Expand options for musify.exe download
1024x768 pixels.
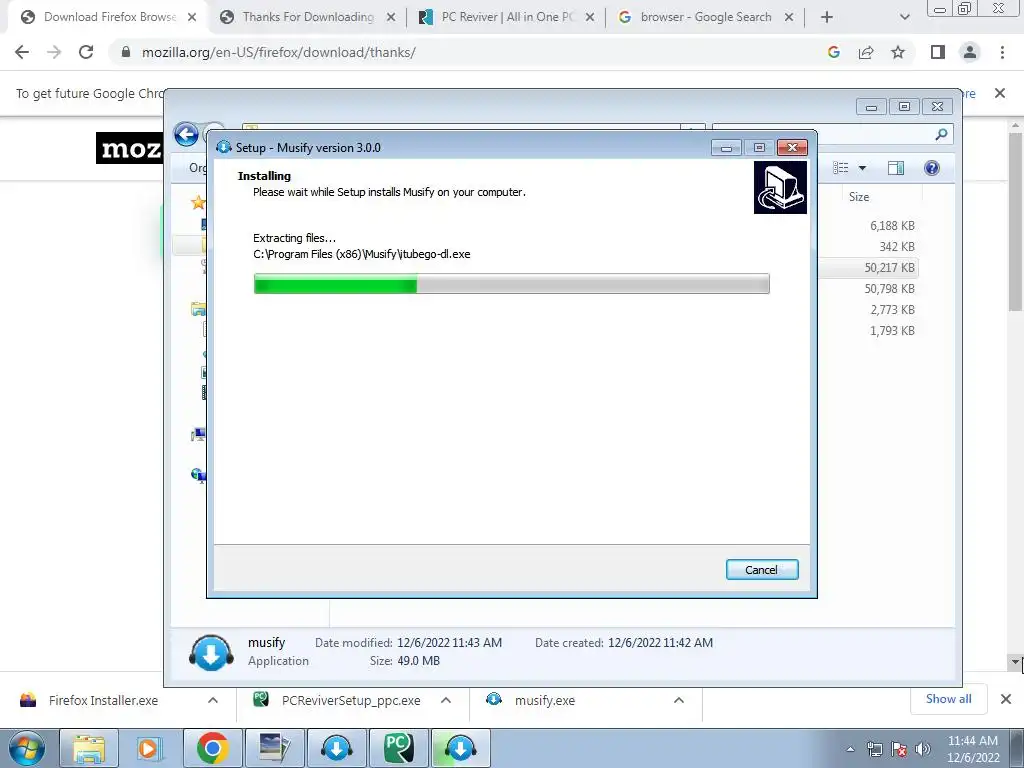click(679, 700)
